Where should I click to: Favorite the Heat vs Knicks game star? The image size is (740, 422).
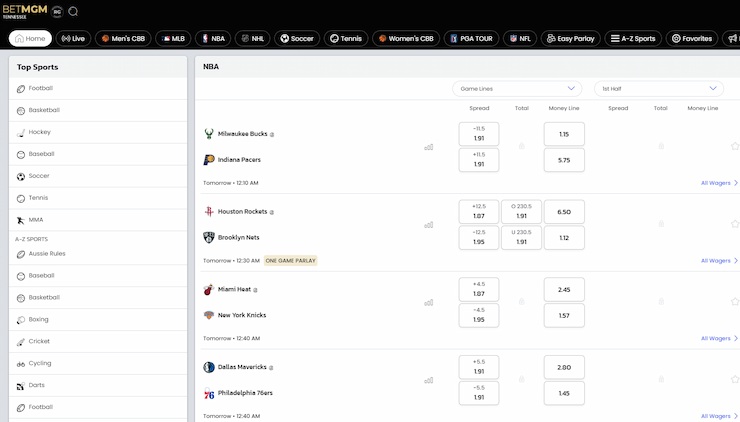tap(735, 302)
